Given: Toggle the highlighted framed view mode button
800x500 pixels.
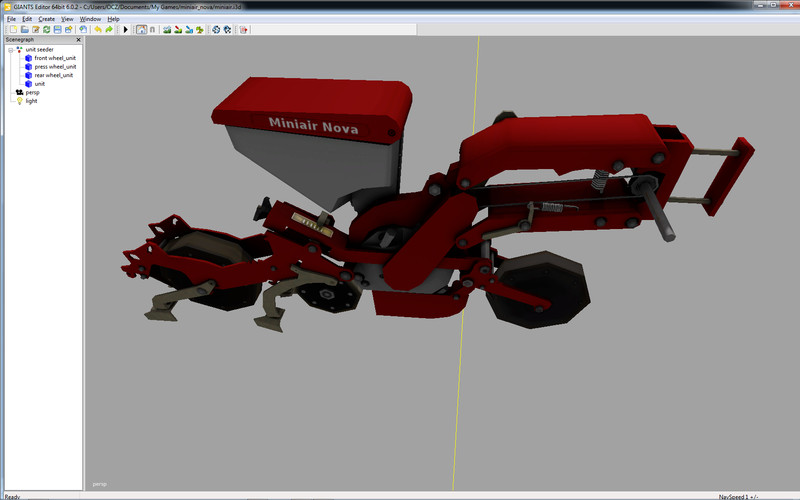Looking at the screenshot, I should [140, 30].
